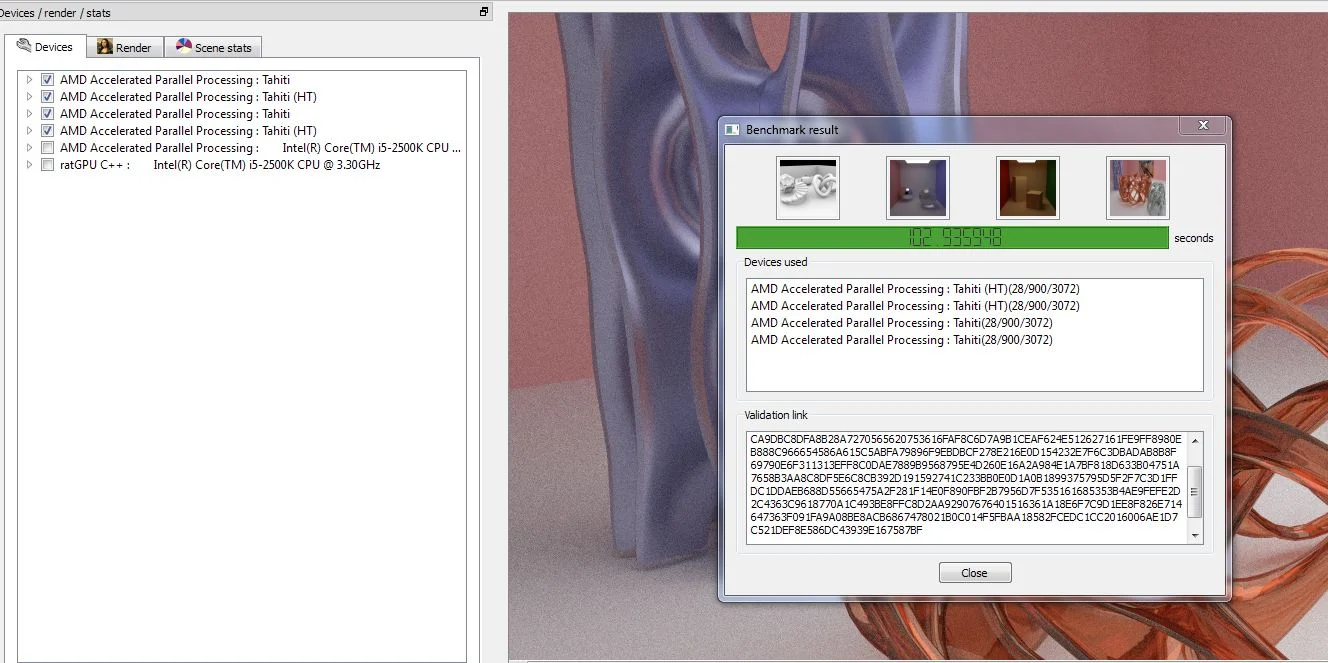
Task: Undock the Devices / render / stats panel
Action: [x=484, y=12]
